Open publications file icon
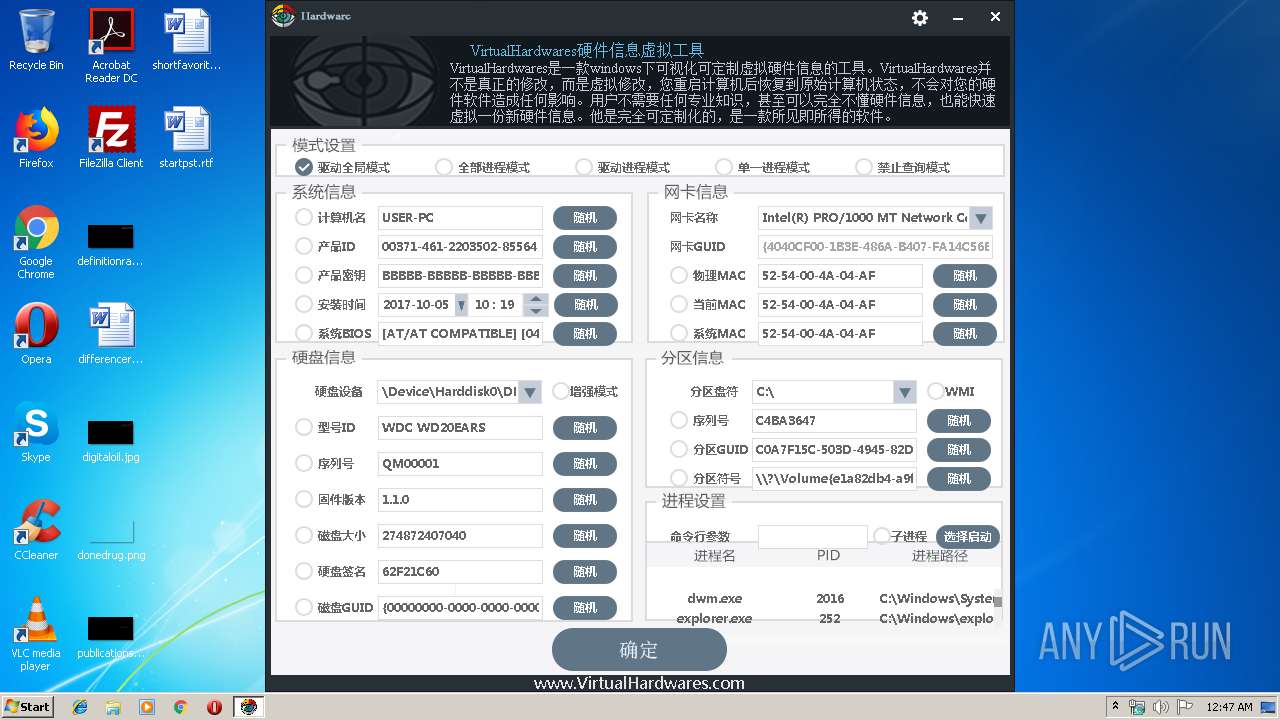The image size is (1280, 720). pos(111,637)
